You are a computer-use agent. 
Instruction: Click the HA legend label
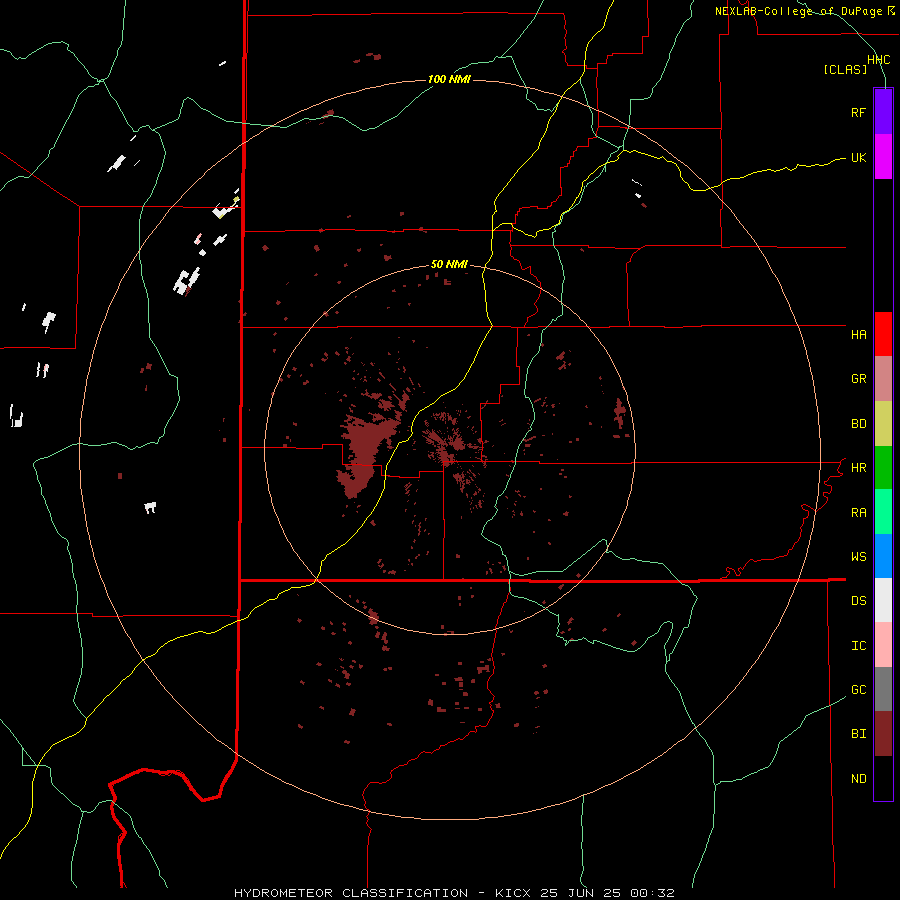click(858, 334)
